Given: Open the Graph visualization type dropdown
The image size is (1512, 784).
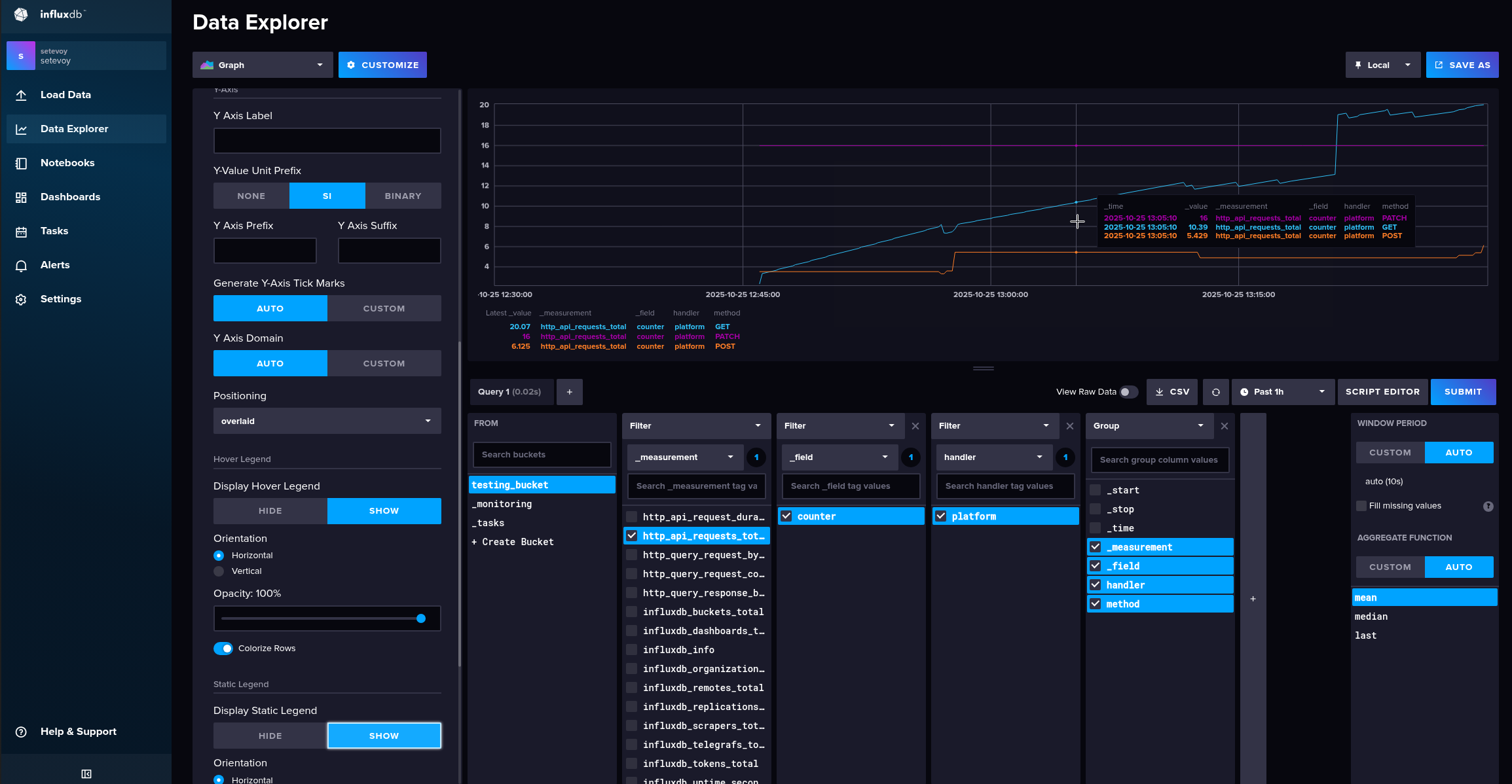Looking at the screenshot, I should (x=263, y=65).
